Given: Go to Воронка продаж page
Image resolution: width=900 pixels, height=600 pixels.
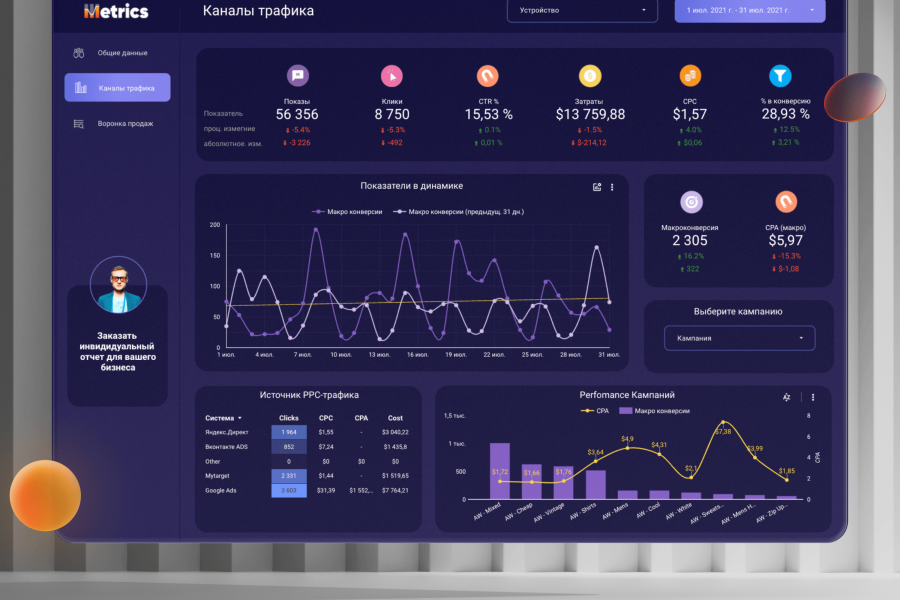Looking at the screenshot, I should tap(125, 123).
